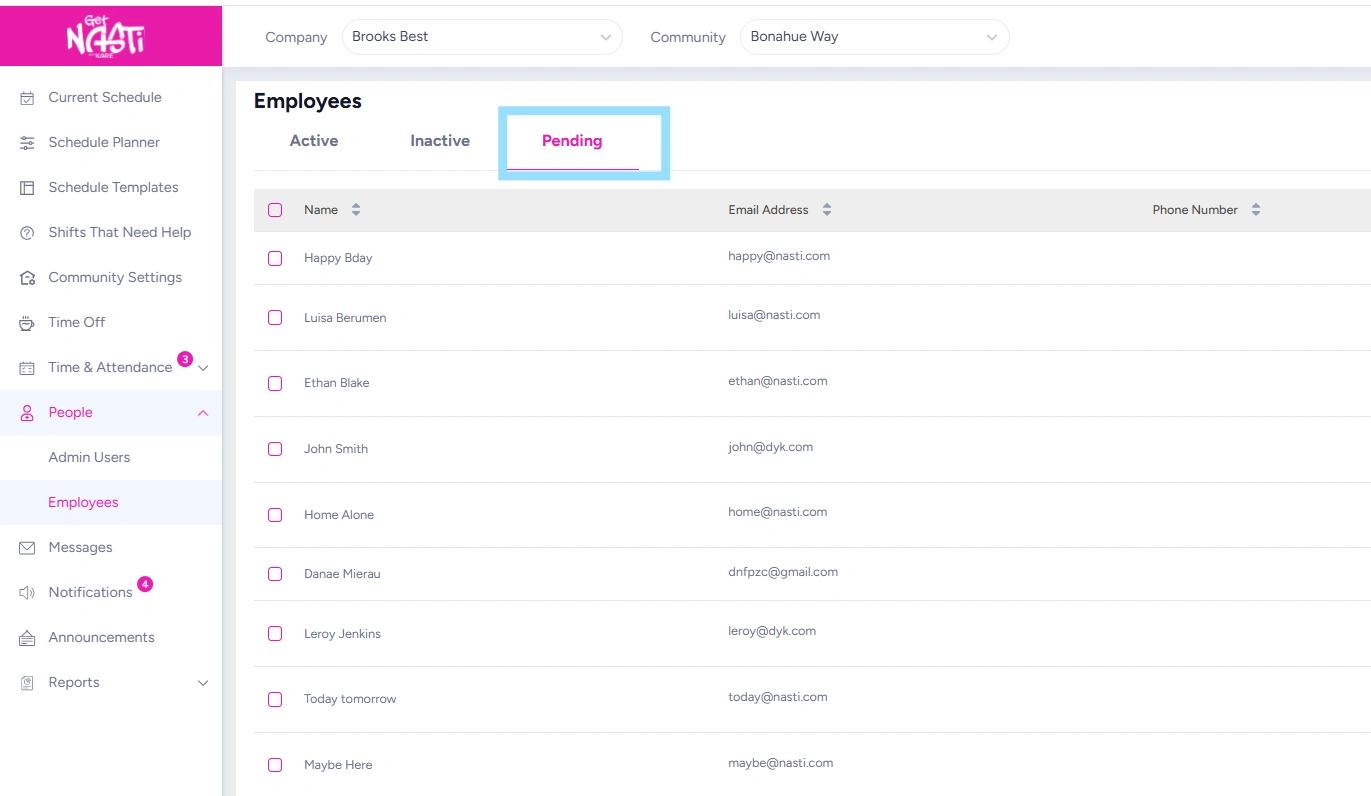Open the Admin Users page link
The height and width of the screenshot is (796, 1371).
89,457
